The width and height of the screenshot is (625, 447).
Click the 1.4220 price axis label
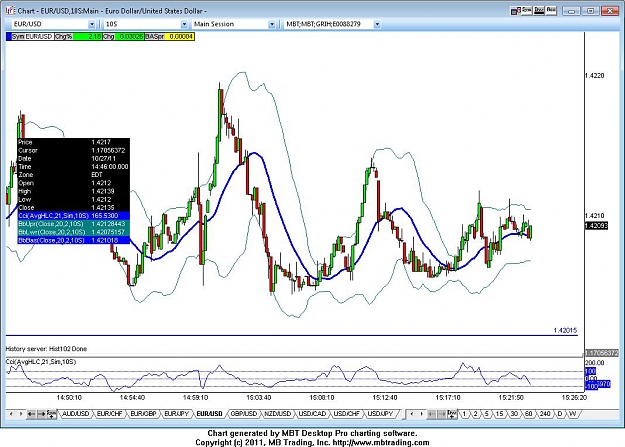point(594,76)
